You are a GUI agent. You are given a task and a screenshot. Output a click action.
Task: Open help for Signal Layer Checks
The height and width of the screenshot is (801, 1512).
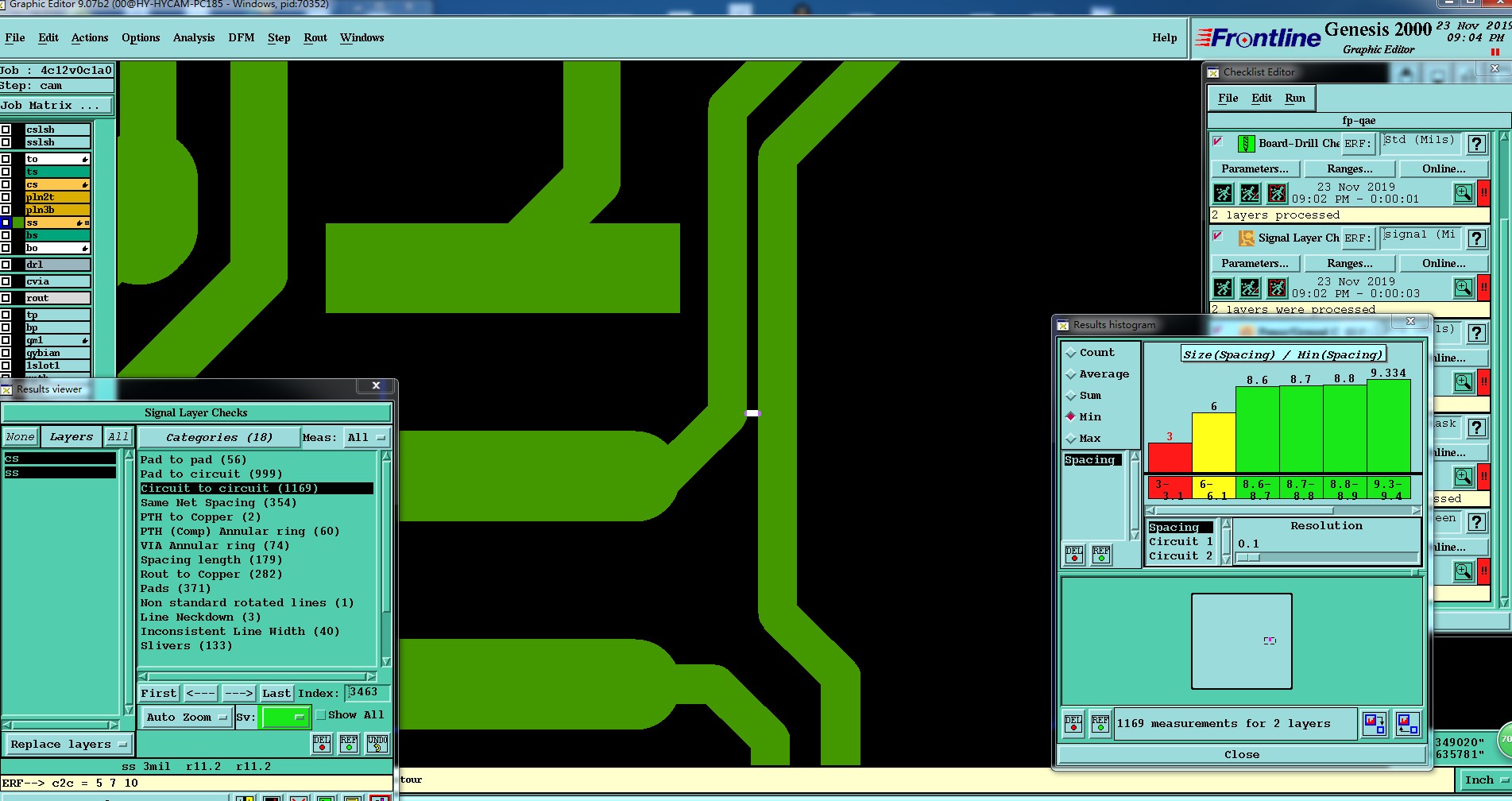(x=1476, y=238)
